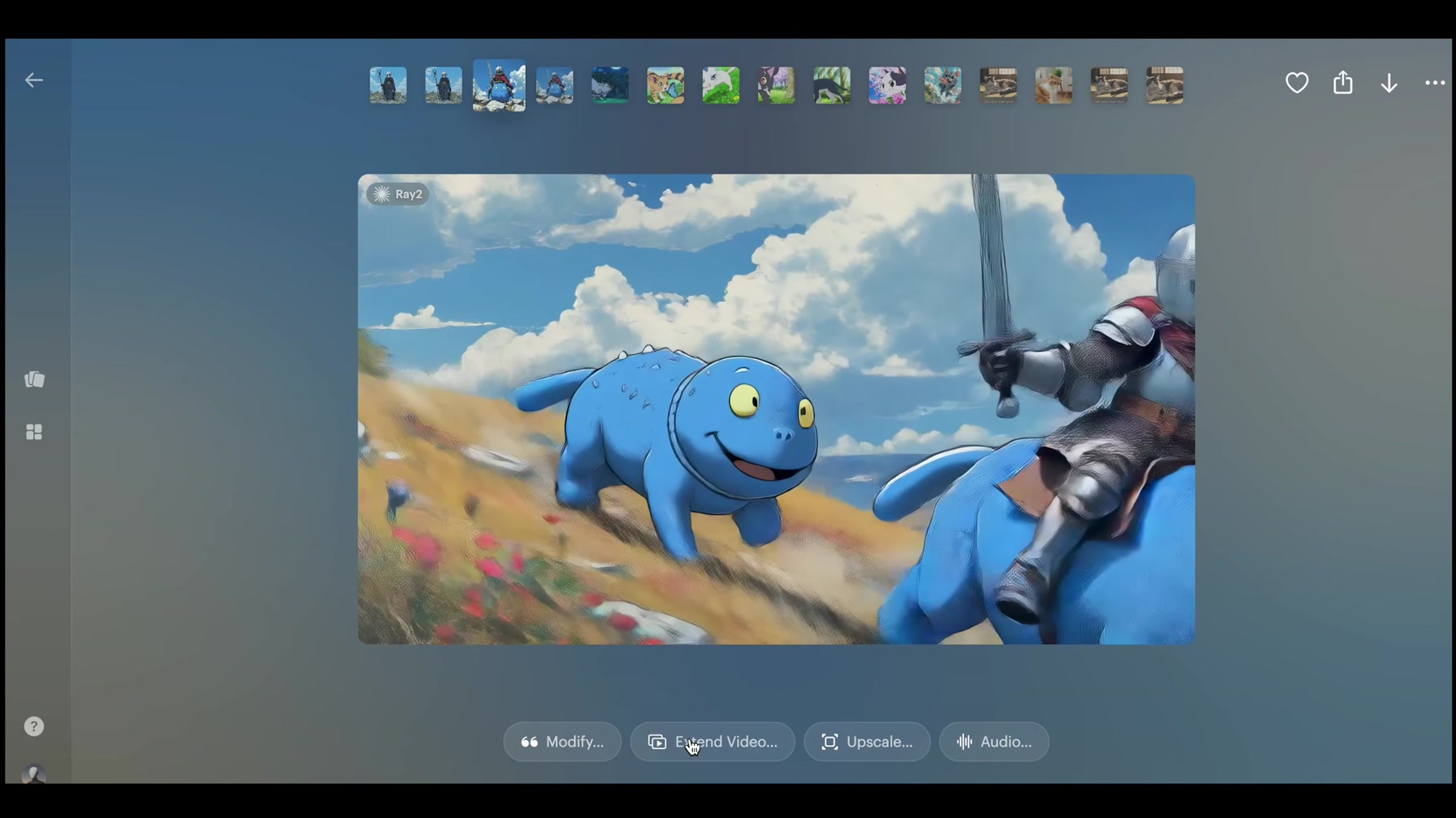The width and height of the screenshot is (1456, 818).
Task: Select the cat leaping in water splash thumbnail
Action: click(942, 85)
